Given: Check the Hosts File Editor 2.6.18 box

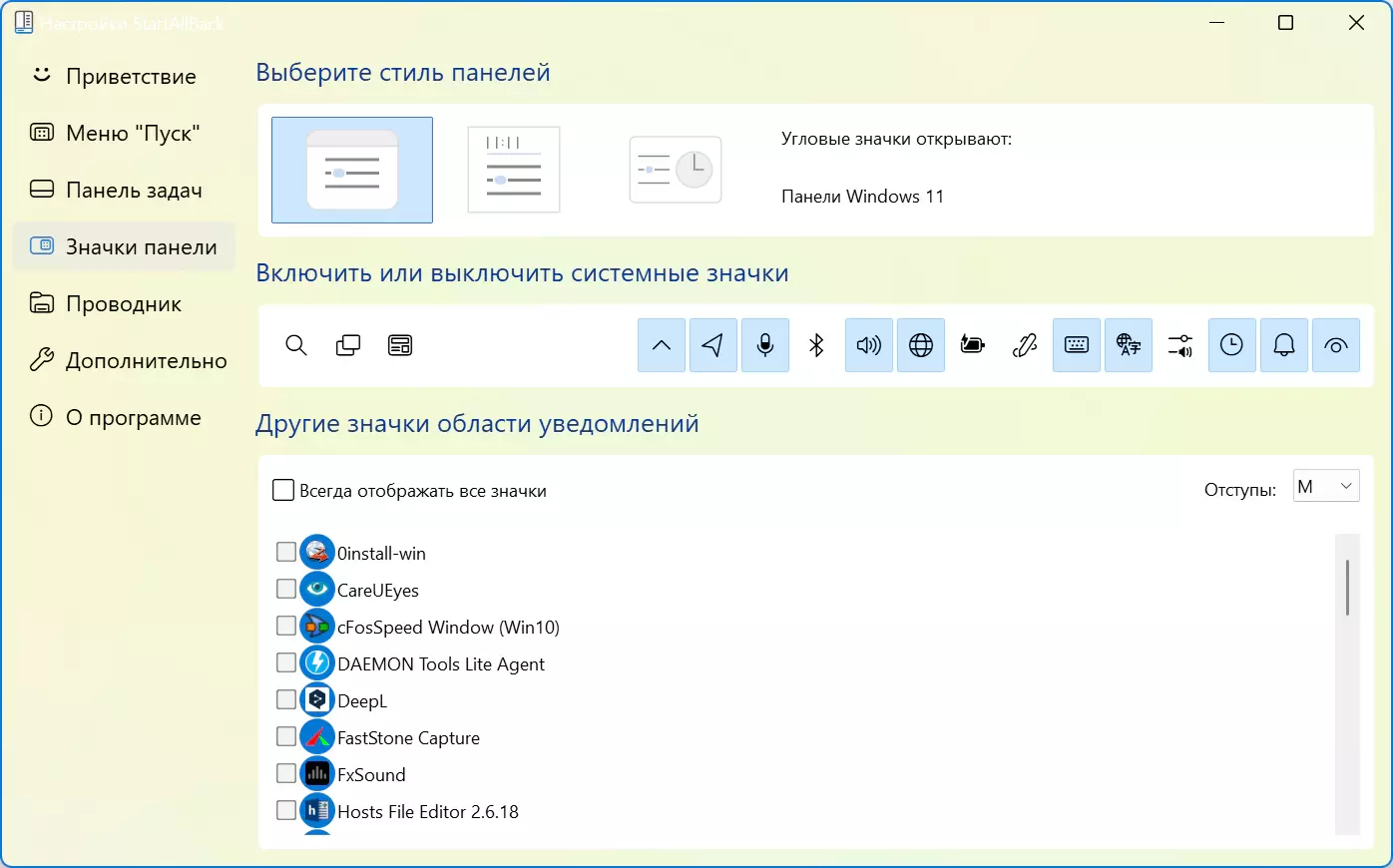Looking at the screenshot, I should [286, 810].
